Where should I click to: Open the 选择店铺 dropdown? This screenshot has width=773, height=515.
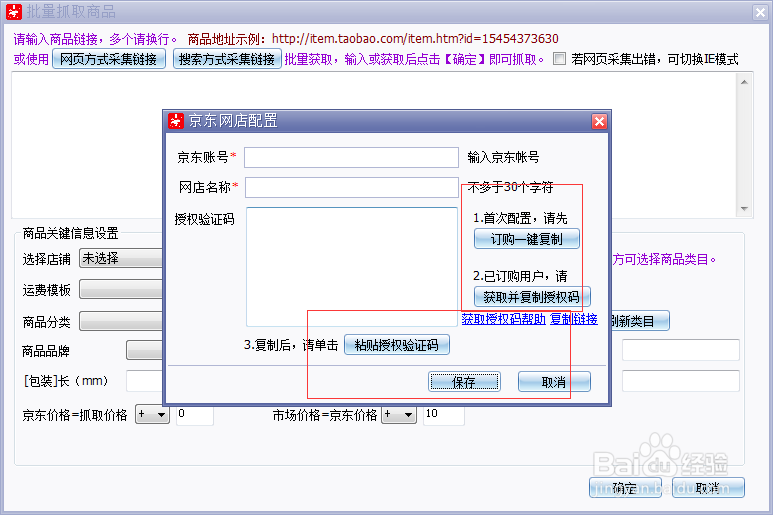pos(121,258)
